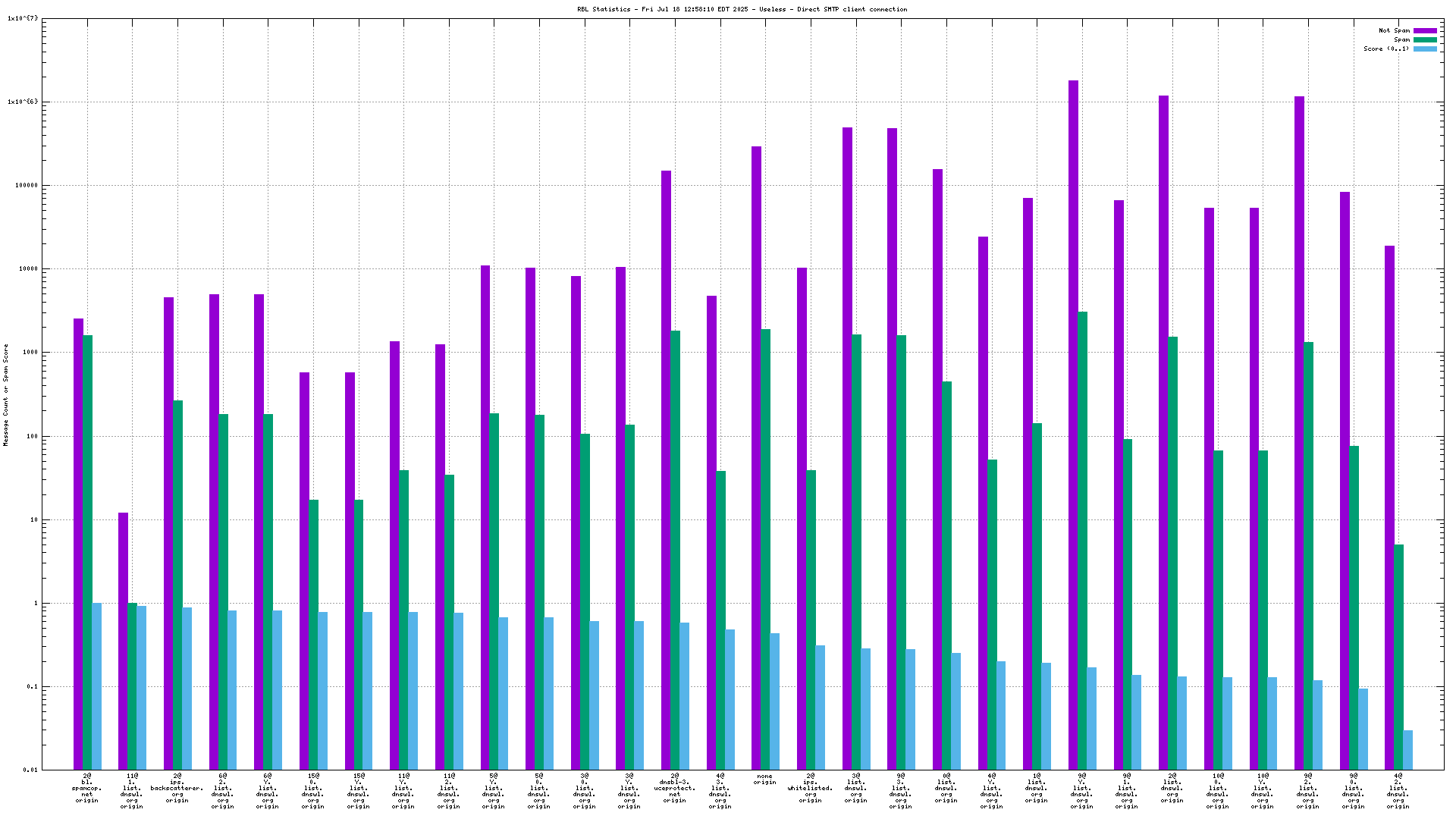Click the ips.whitelisted.org origin axis label
Viewport: 1456px width, 819px height.
pyautogui.click(x=810, y=788)
